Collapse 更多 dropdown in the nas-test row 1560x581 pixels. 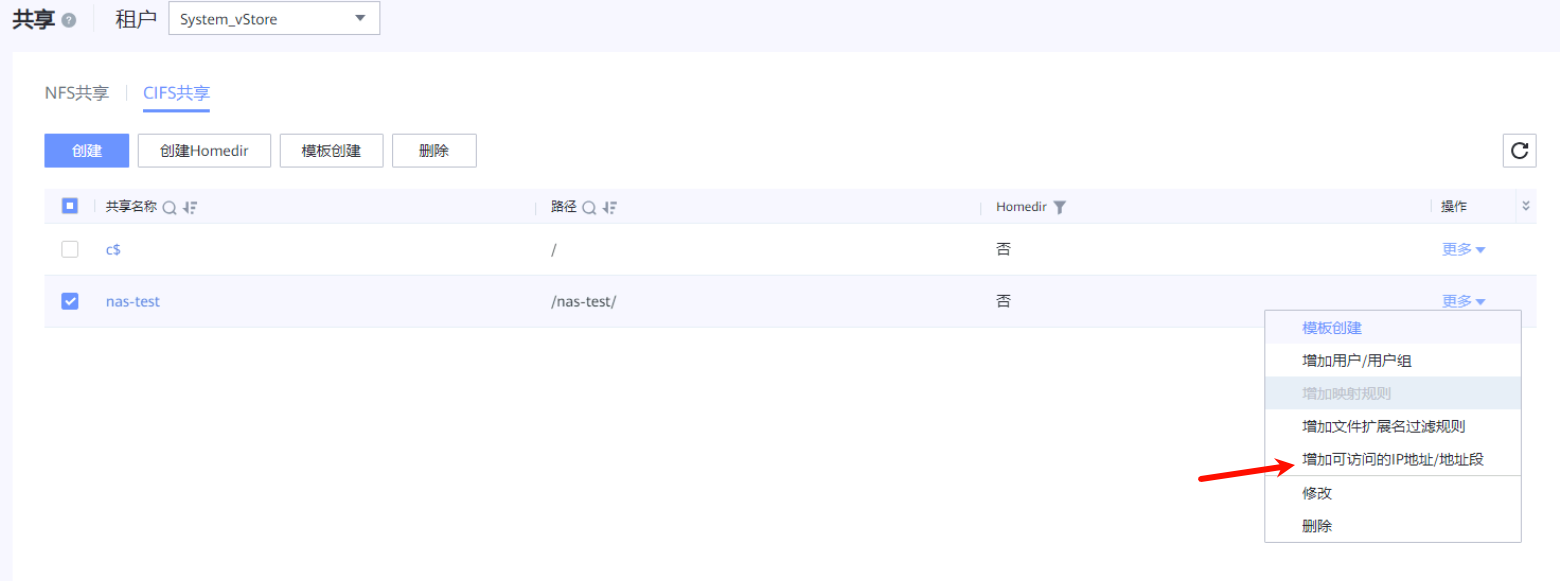1463,301
